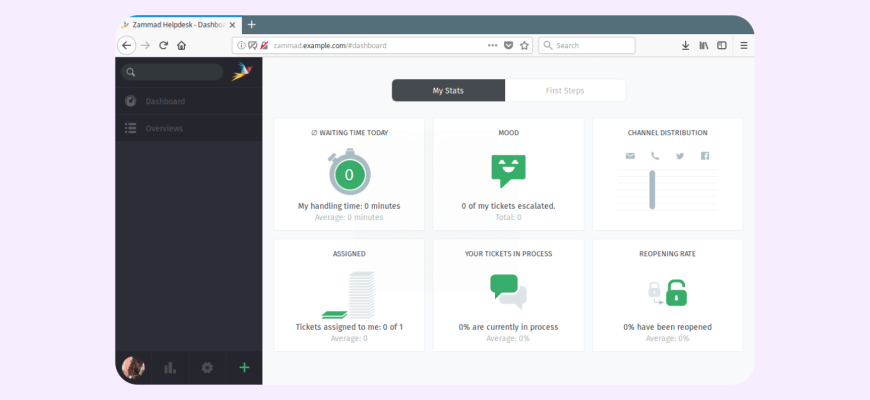Click the green stopwatch waiting time icon
This screenshot has width=870, height=400.
click(x=349, y=173)
